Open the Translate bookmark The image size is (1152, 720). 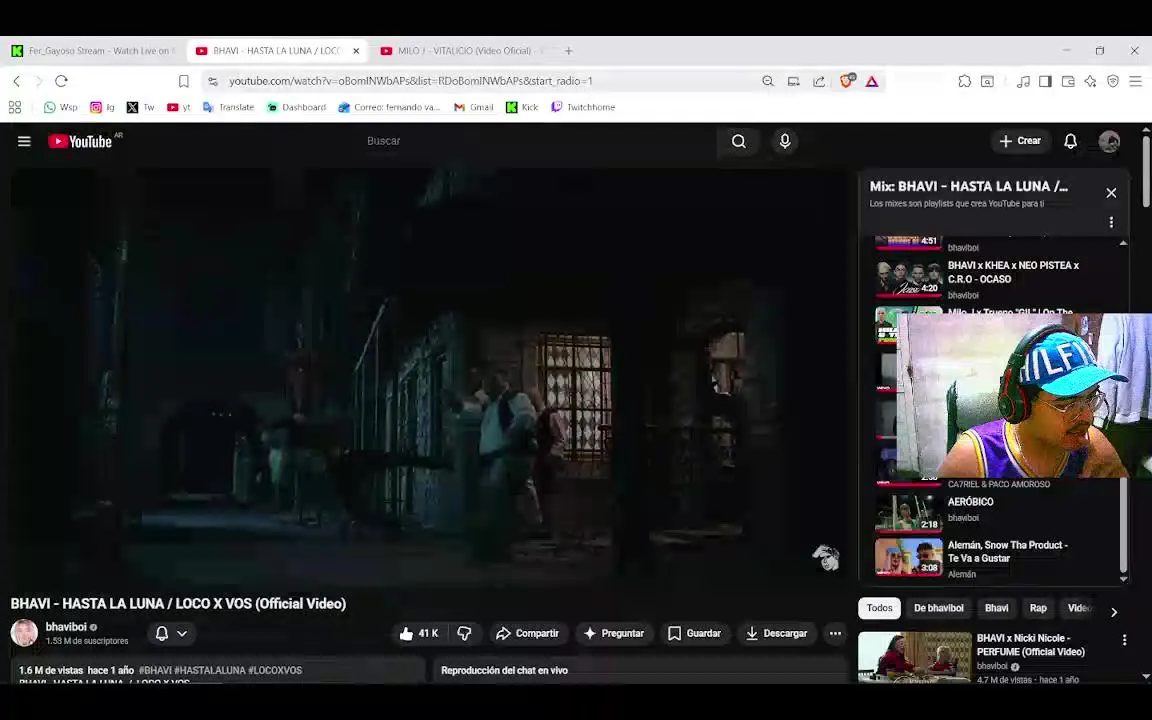pyautogui.click(x=228, y=107)
